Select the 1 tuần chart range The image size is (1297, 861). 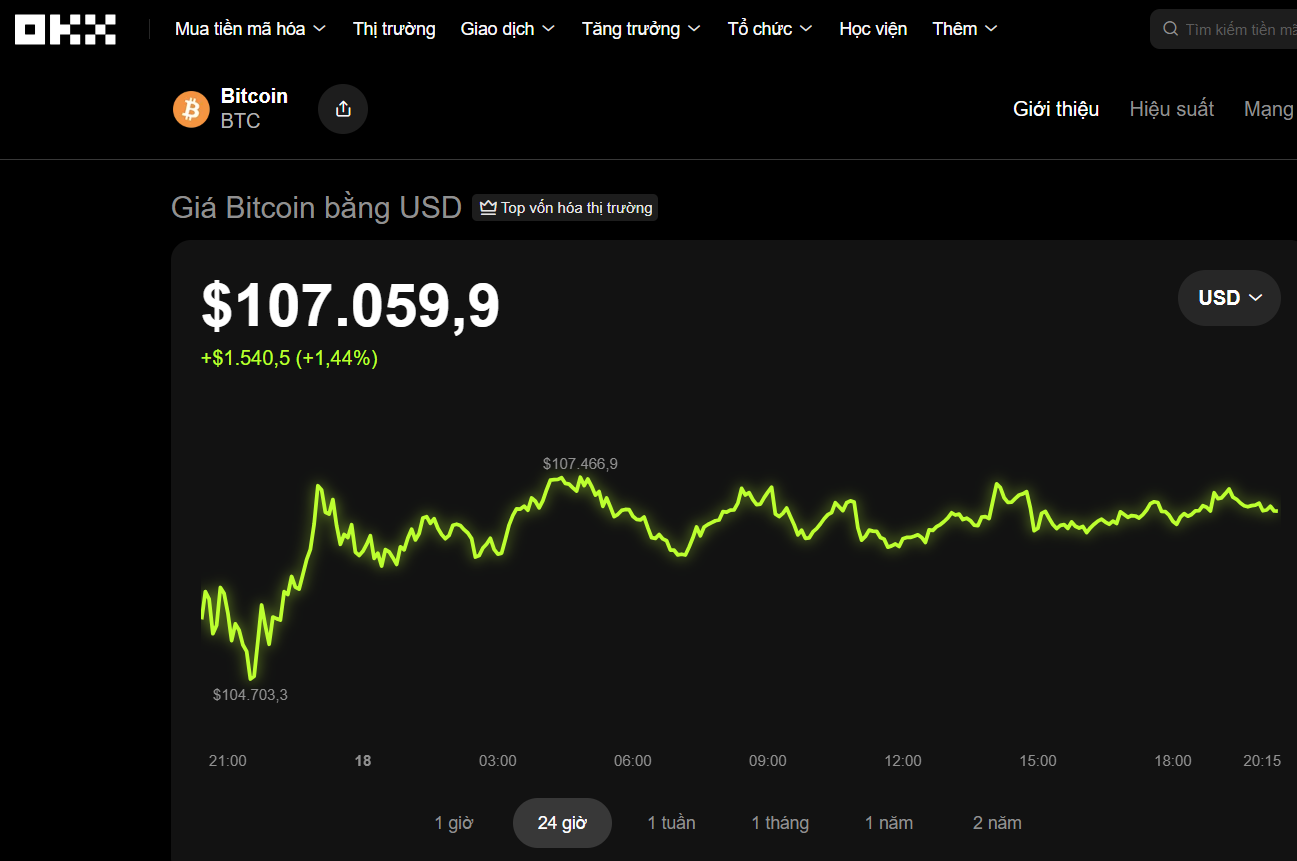(x=671, y=823)
